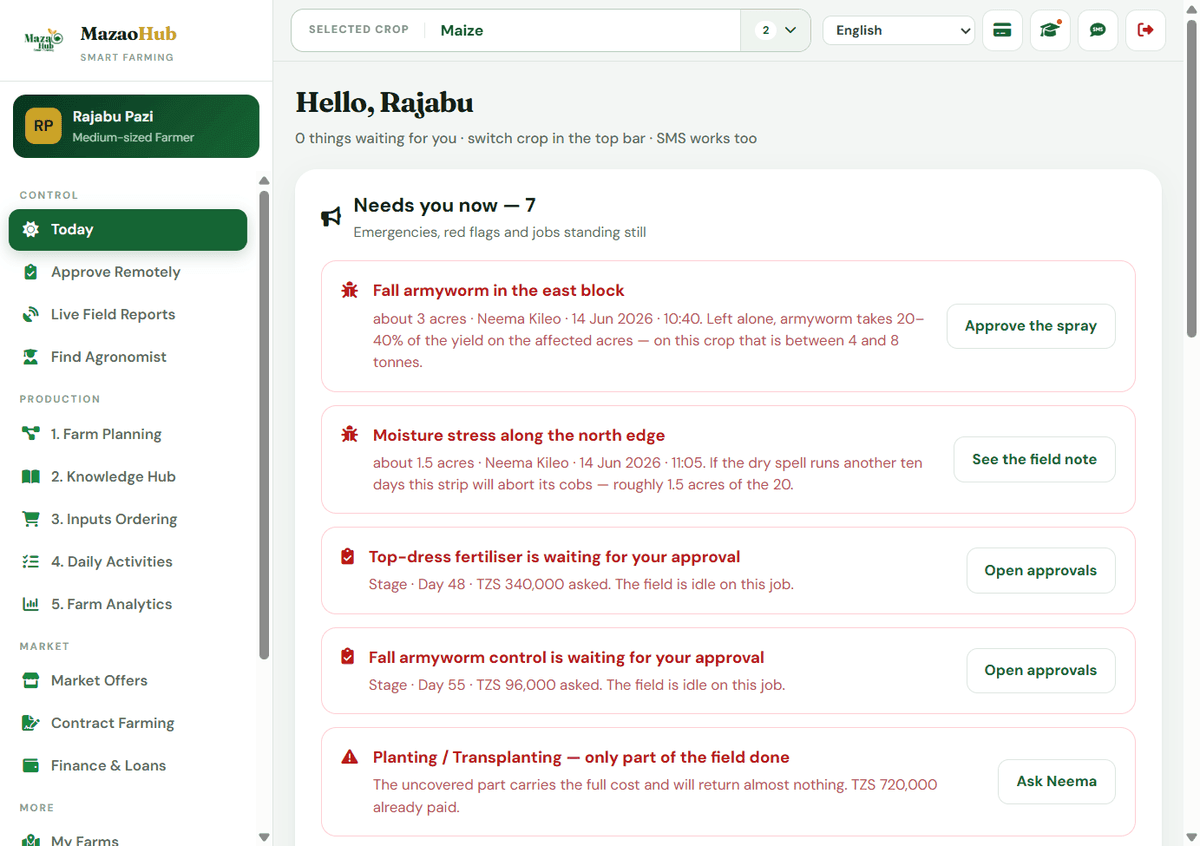Click the Knowledge Hub book icon

tap(31, 477)
